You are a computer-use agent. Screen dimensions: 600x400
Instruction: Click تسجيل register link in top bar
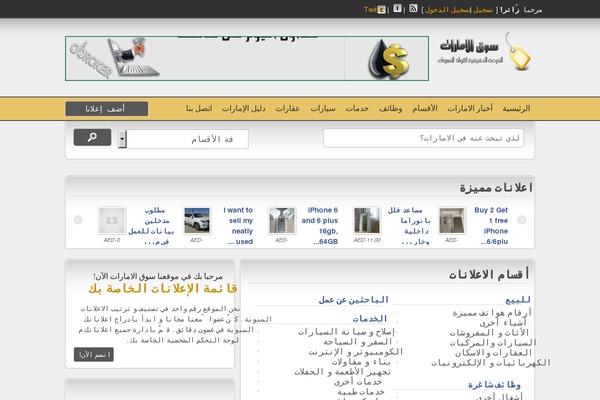pos(483,10)
